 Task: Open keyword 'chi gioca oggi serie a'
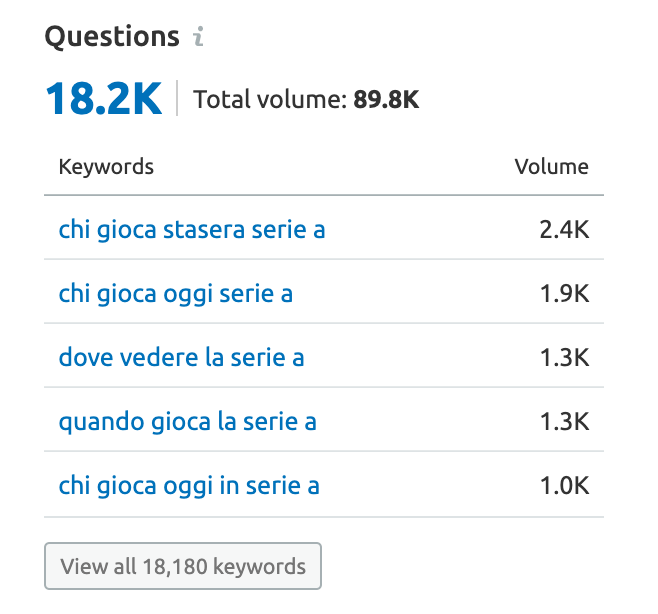pos(175,294)
